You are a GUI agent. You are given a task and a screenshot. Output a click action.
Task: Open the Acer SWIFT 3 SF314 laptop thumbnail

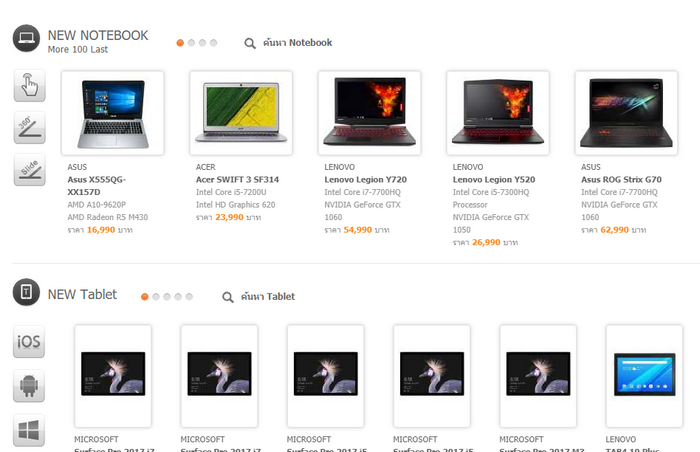click(x=241, y=113)
